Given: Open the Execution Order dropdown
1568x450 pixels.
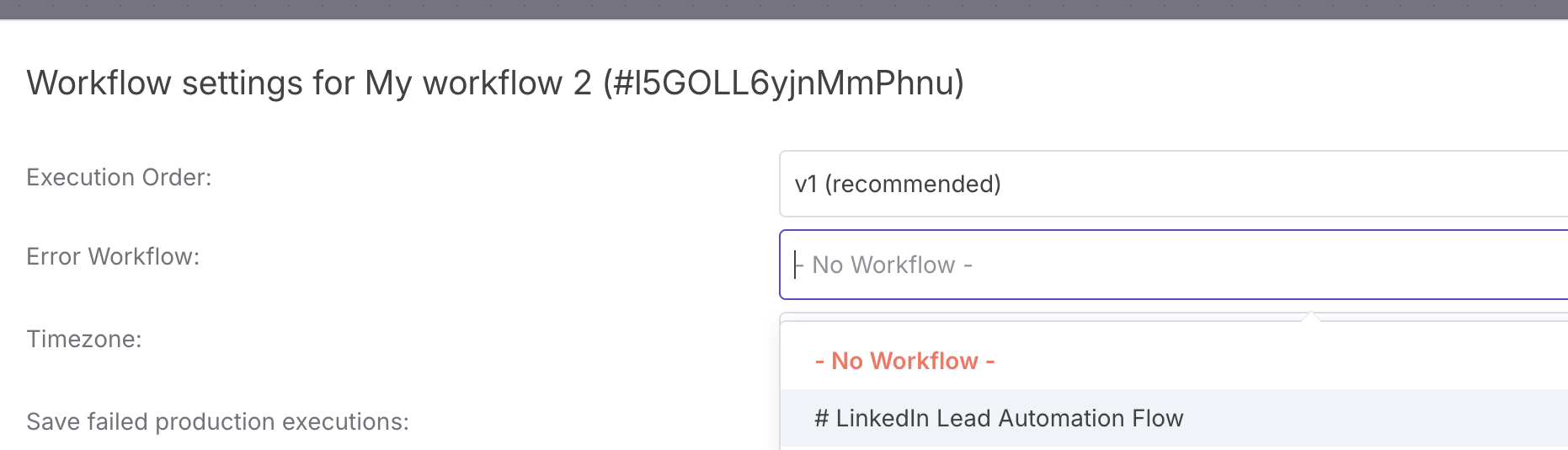Looking at the screenshot, I should tap(1173, 184).
